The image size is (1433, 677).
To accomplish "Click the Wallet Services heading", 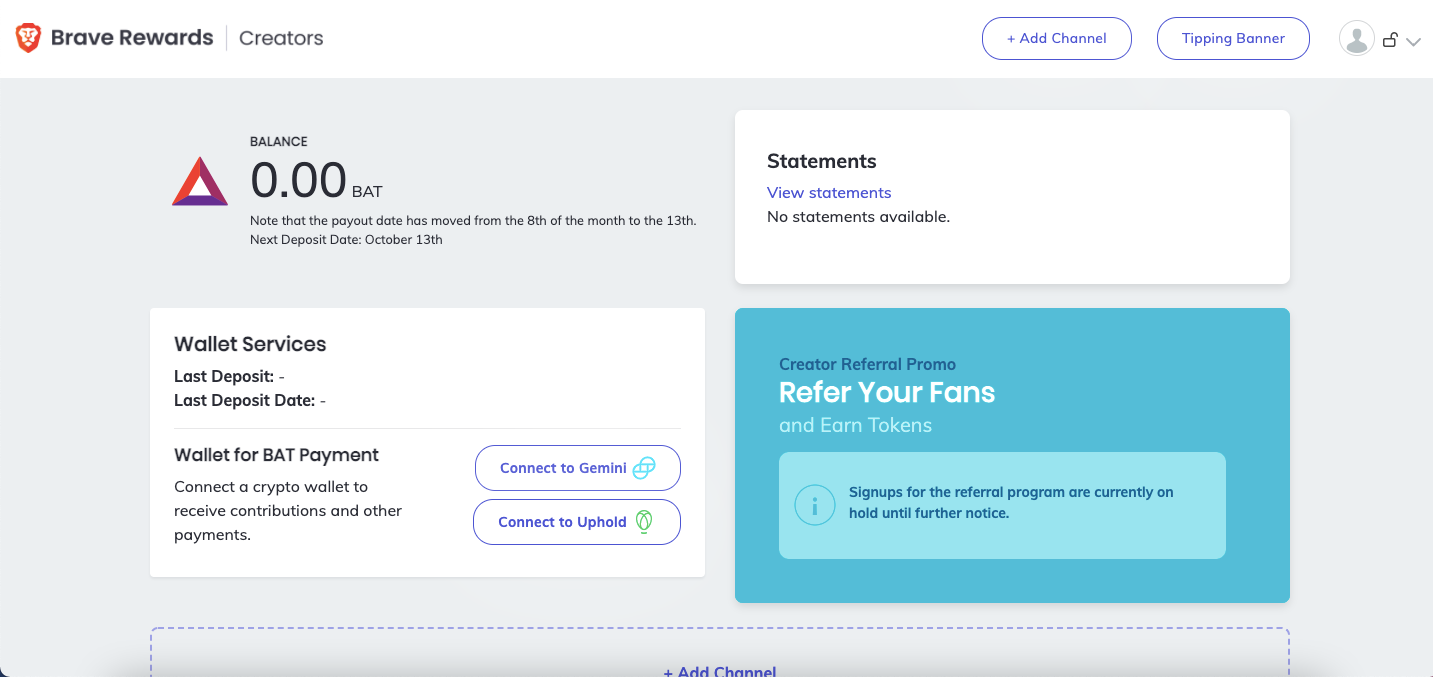I will click(x=250, y=344).
